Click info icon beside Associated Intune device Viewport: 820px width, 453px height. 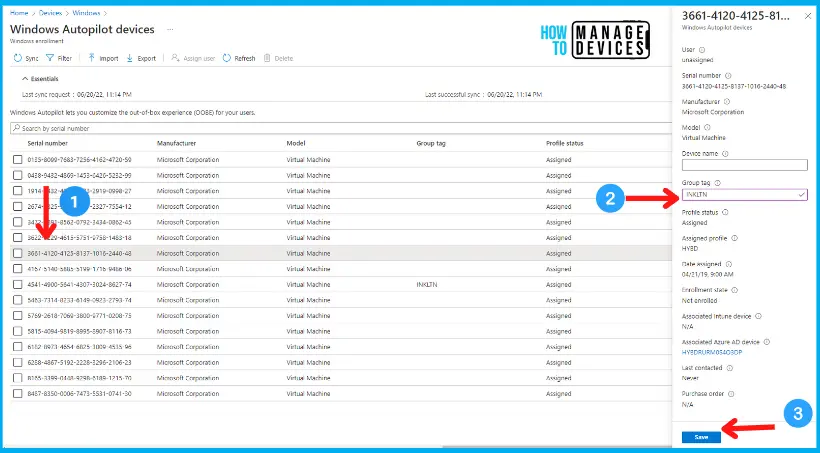tap(758, 316)
